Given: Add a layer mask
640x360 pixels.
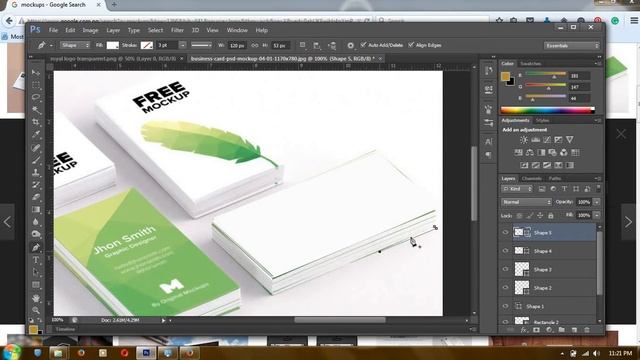Looking at the screenshot, I should (536, 330).
